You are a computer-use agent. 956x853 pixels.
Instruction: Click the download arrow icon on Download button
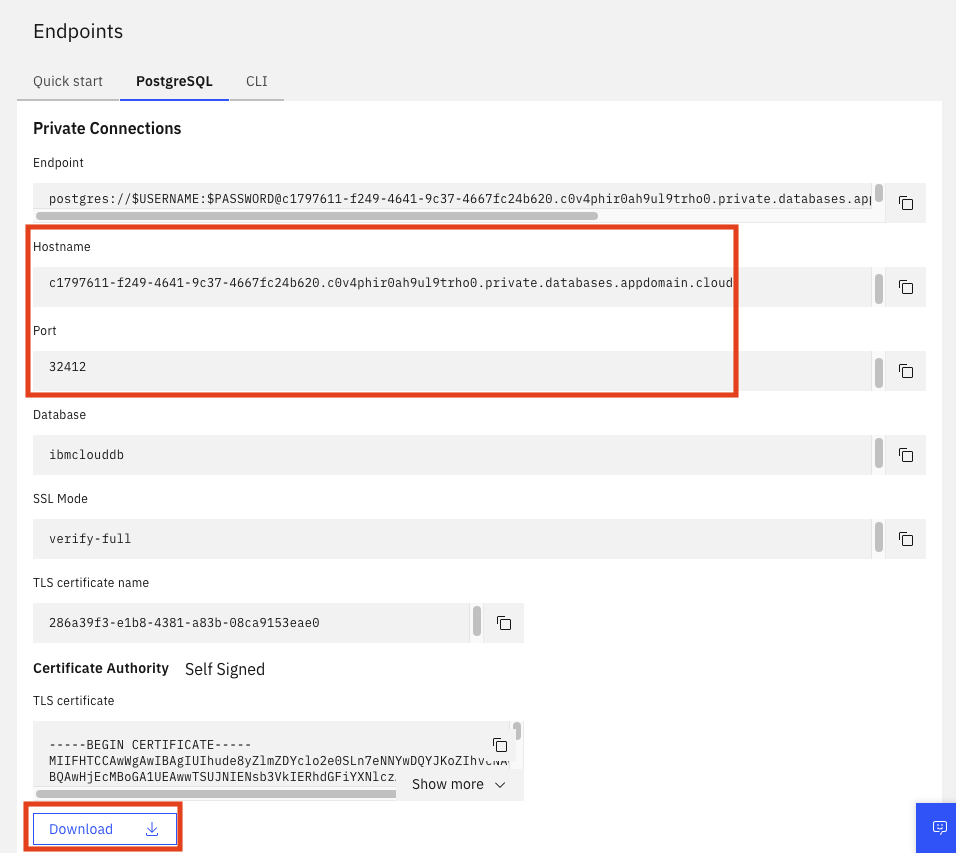pos(151,829)
